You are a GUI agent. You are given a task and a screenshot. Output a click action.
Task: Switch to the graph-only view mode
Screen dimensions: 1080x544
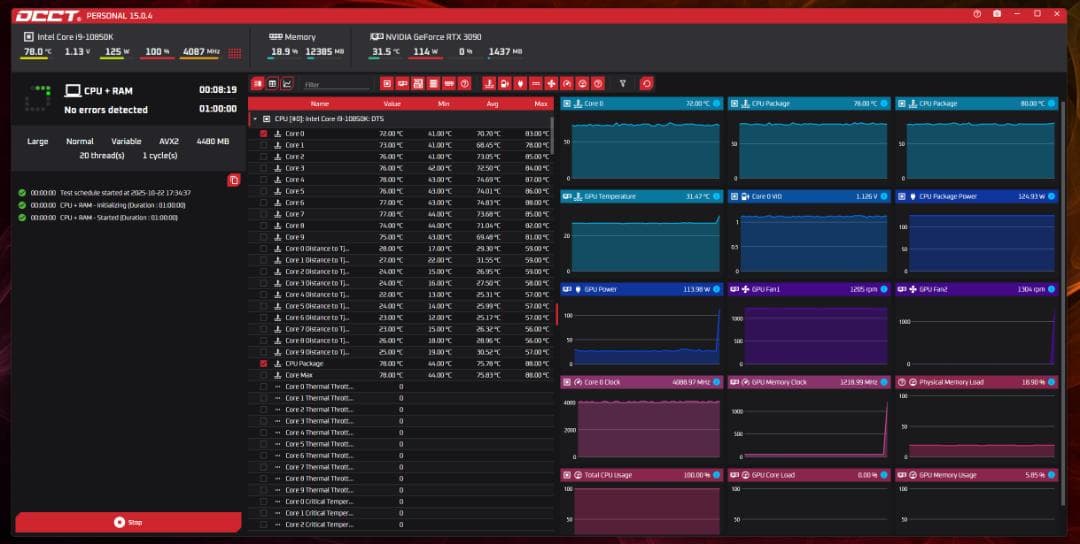(x=288, y=84)
